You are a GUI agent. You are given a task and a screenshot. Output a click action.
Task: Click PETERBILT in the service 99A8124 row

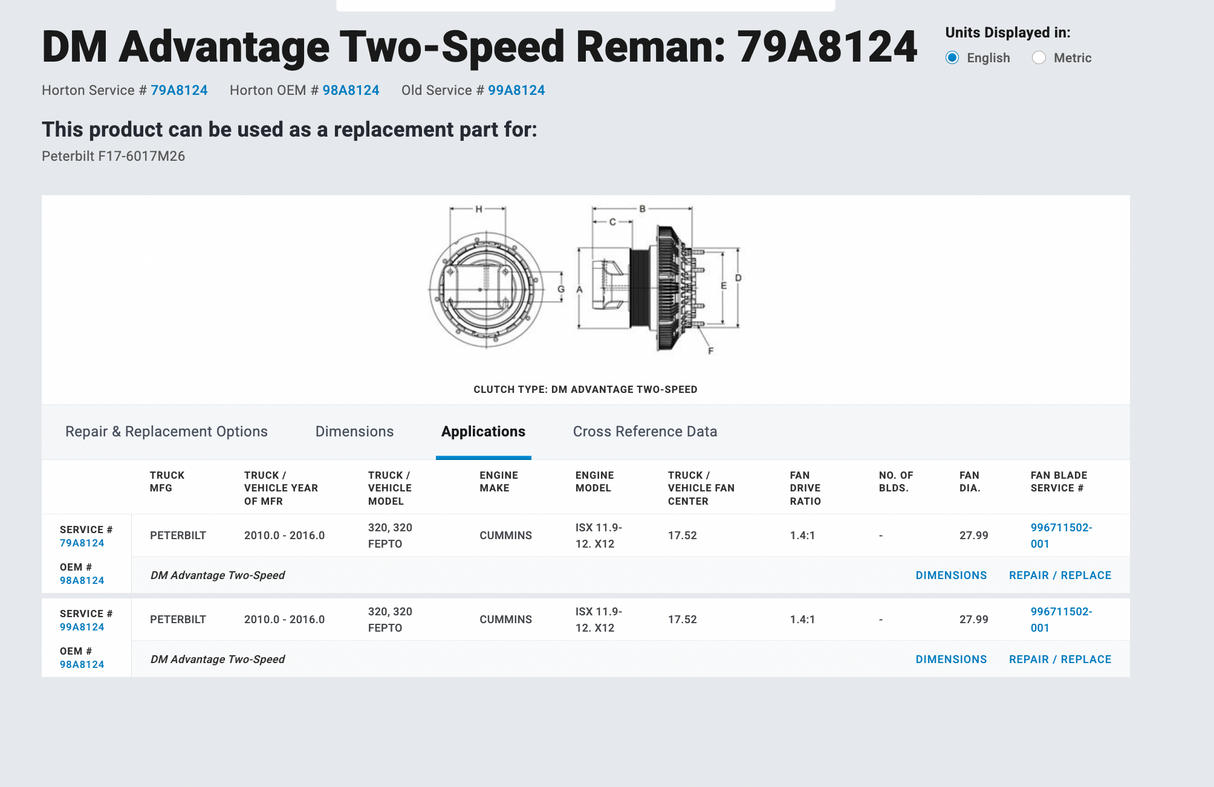[178, 619]
